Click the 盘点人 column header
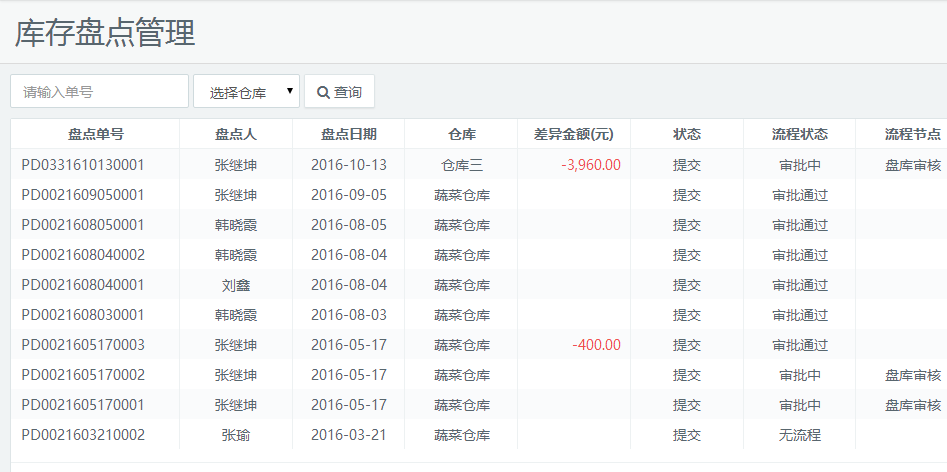Screen dimensions: 947x472 click(236, 134)
